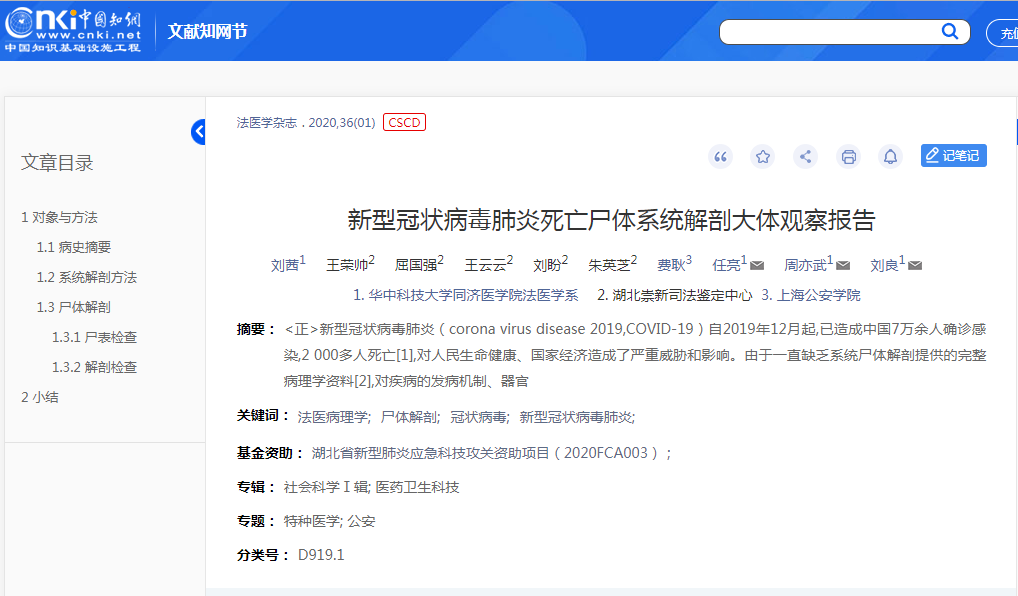Click the 记笔记 button

click(954, 156)
